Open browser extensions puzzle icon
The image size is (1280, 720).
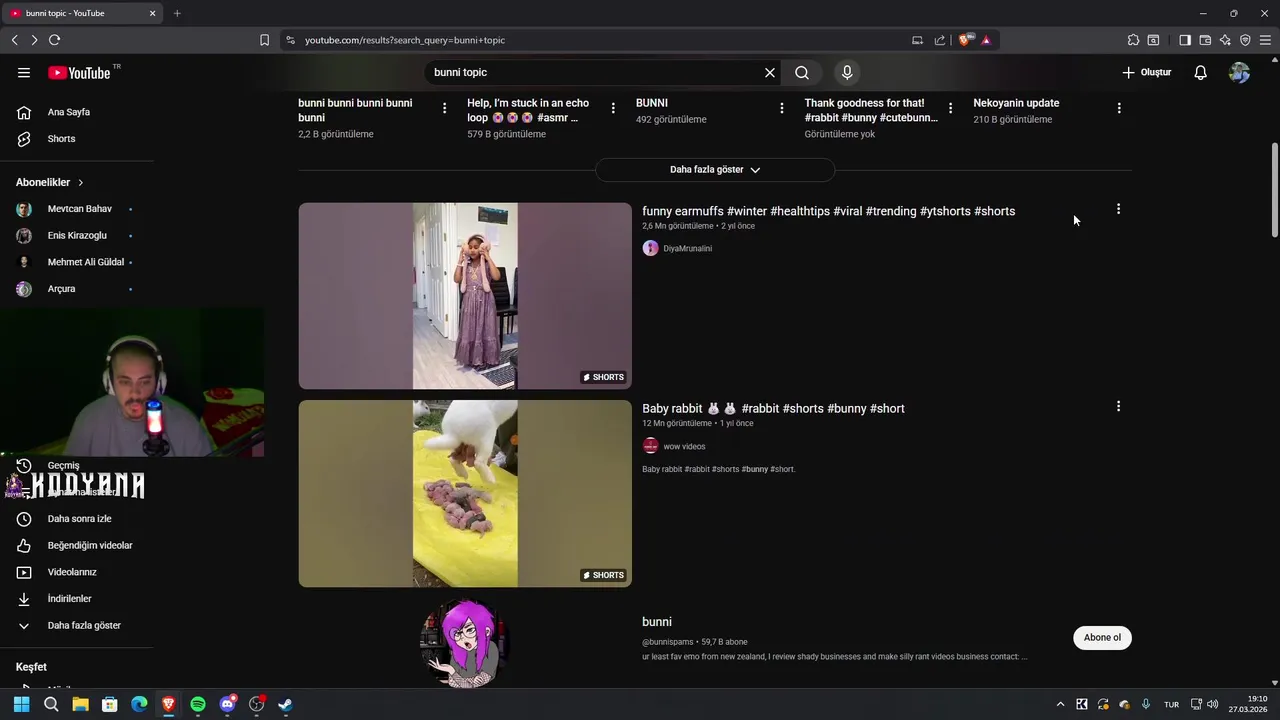coord(1133,40)
